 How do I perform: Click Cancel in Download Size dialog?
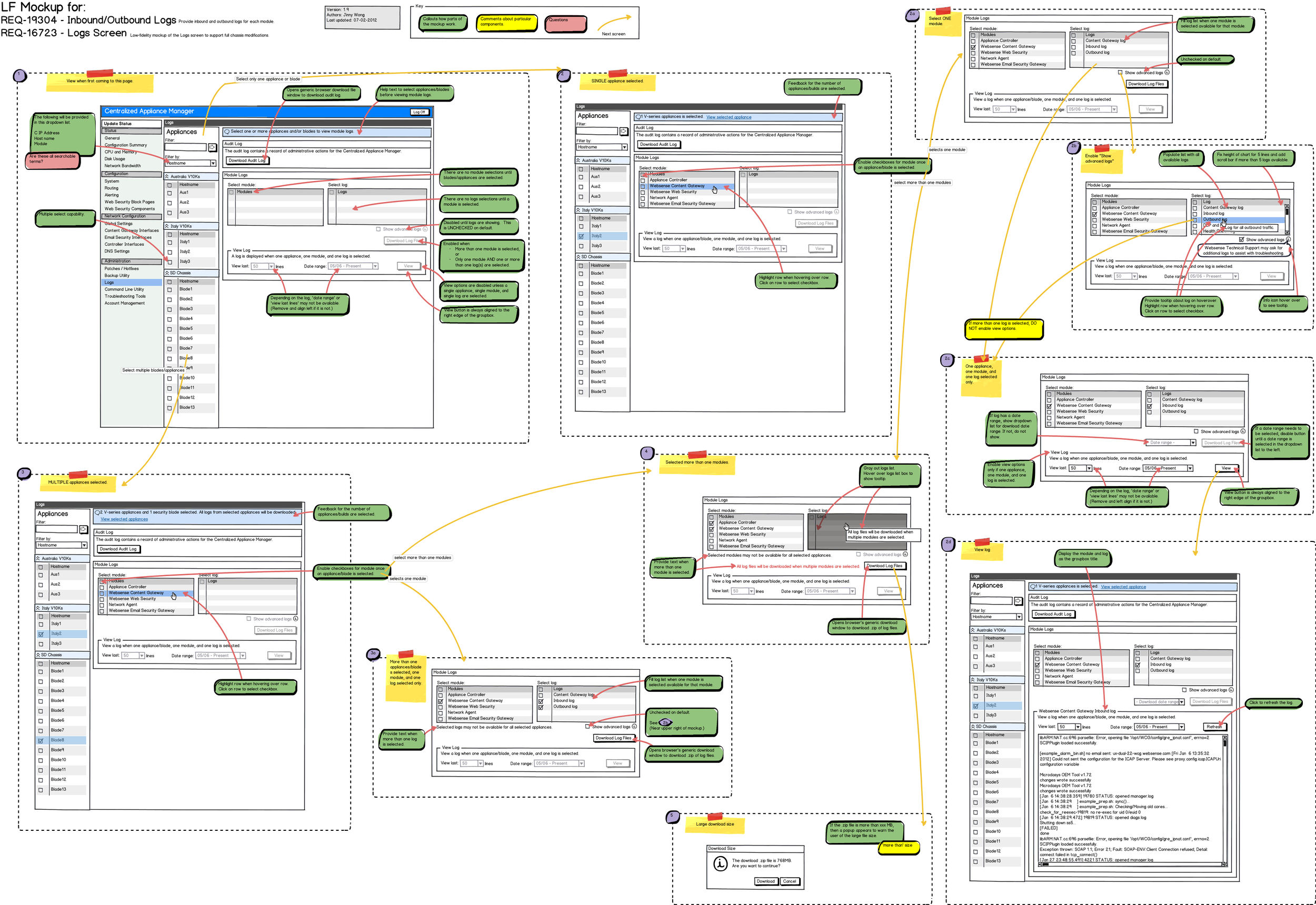pos(790,881)
